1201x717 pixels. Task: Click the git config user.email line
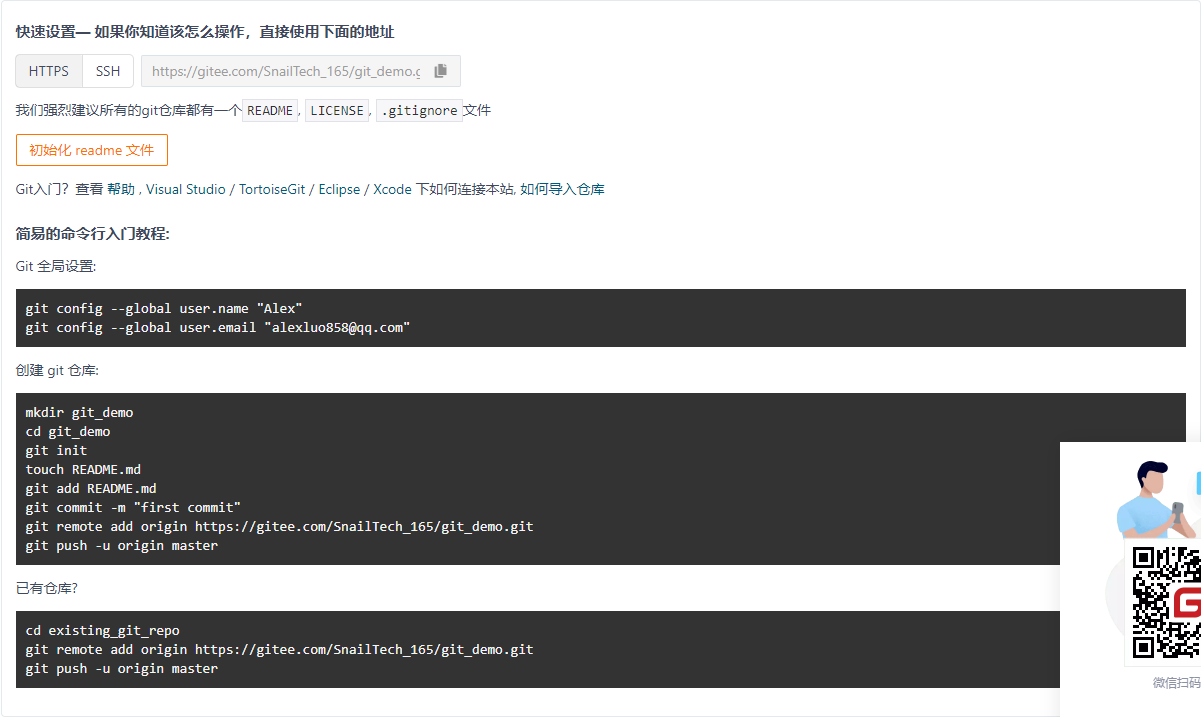coord(218,327)
